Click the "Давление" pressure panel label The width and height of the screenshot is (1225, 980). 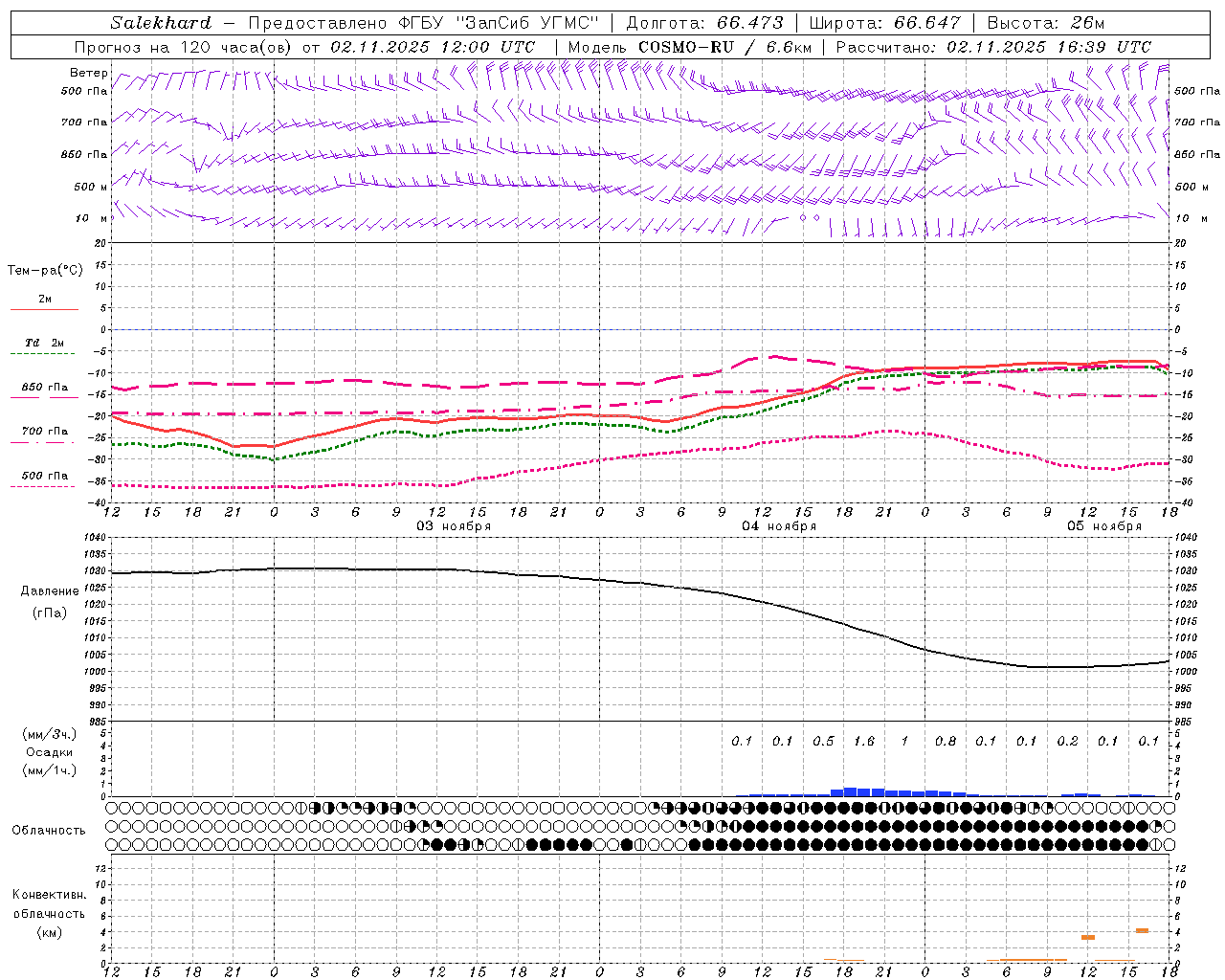coord(50,590)
